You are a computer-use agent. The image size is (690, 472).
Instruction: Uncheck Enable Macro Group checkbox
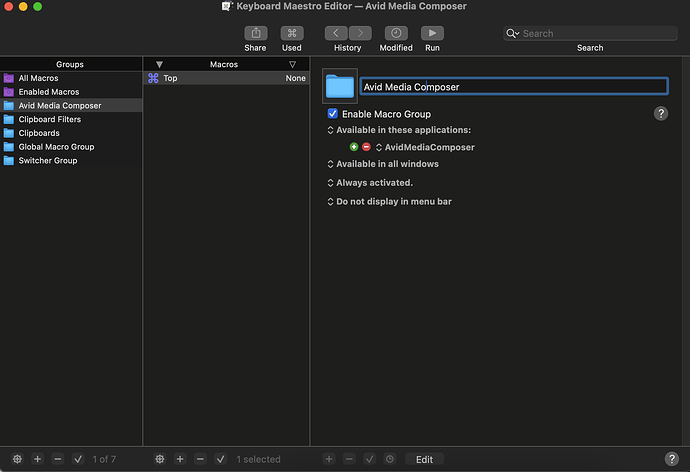333,113
